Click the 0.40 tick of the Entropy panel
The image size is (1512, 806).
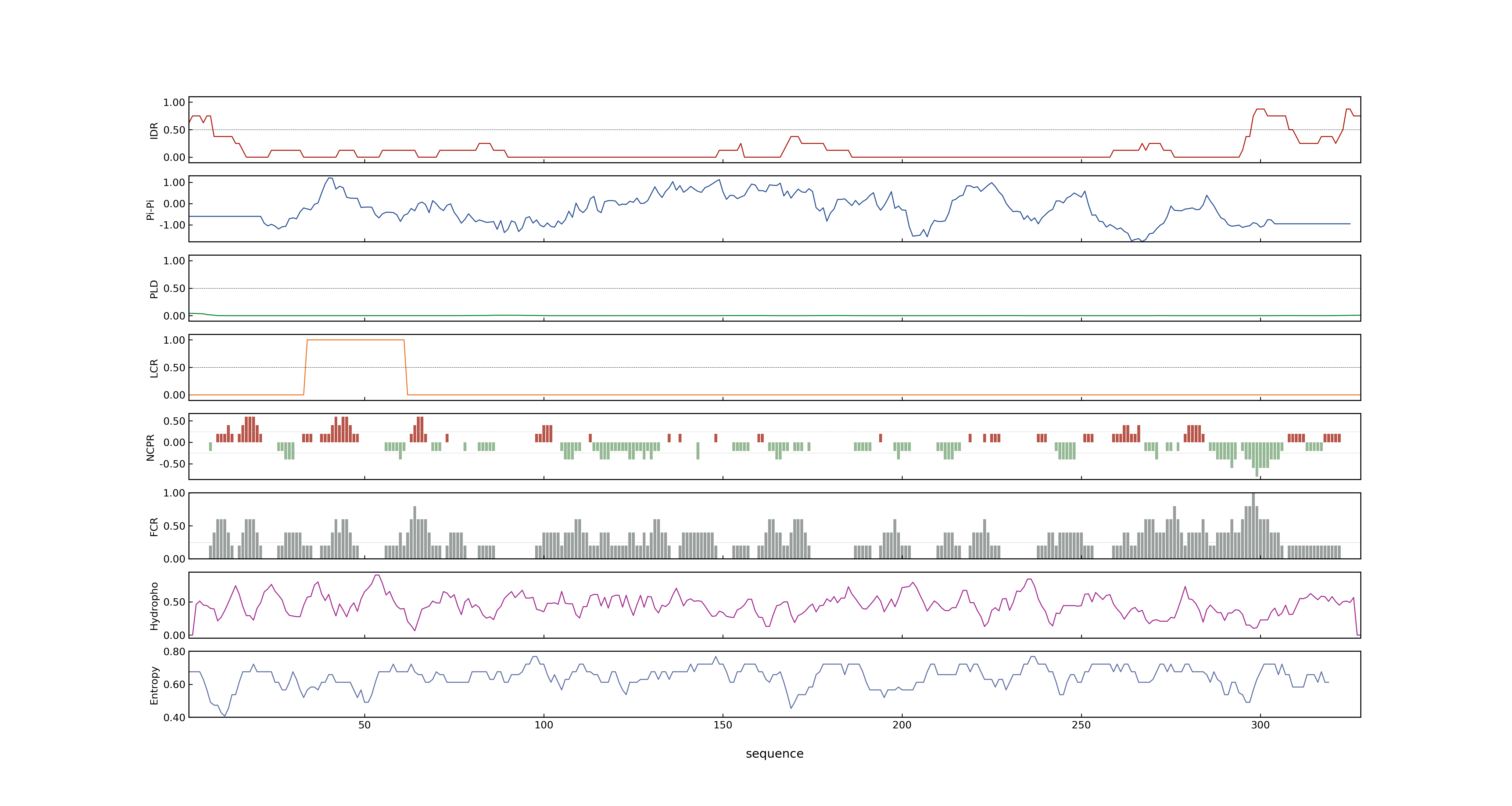coord(174,717)
